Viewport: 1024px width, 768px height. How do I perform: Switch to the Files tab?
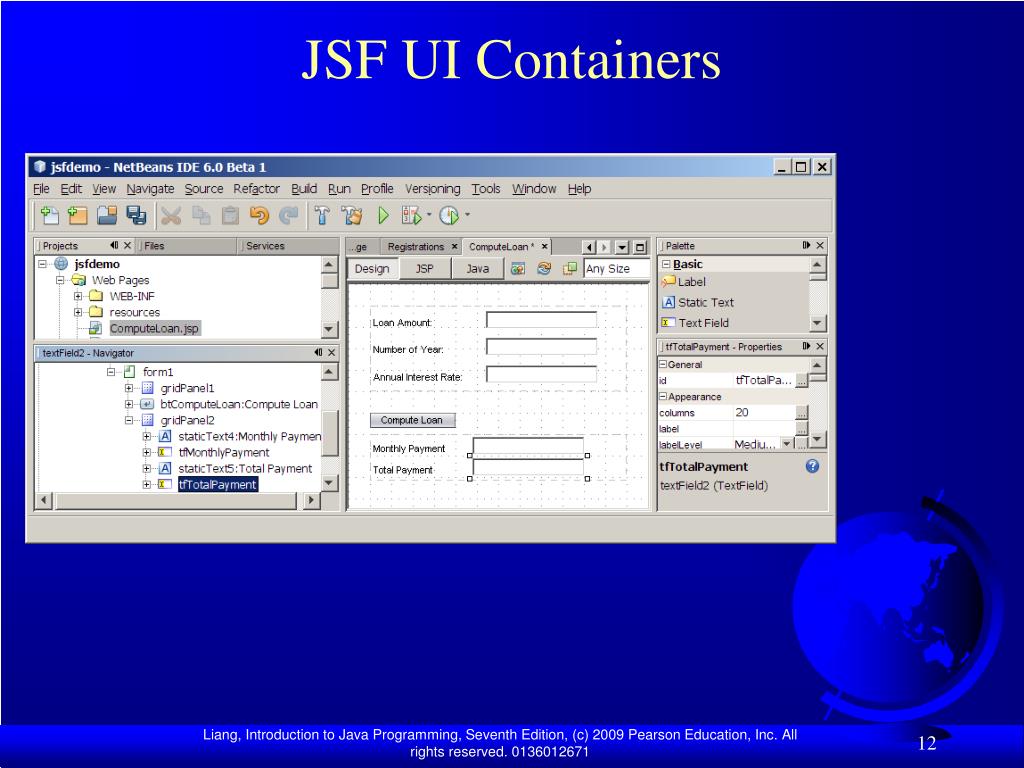[154, 246]
